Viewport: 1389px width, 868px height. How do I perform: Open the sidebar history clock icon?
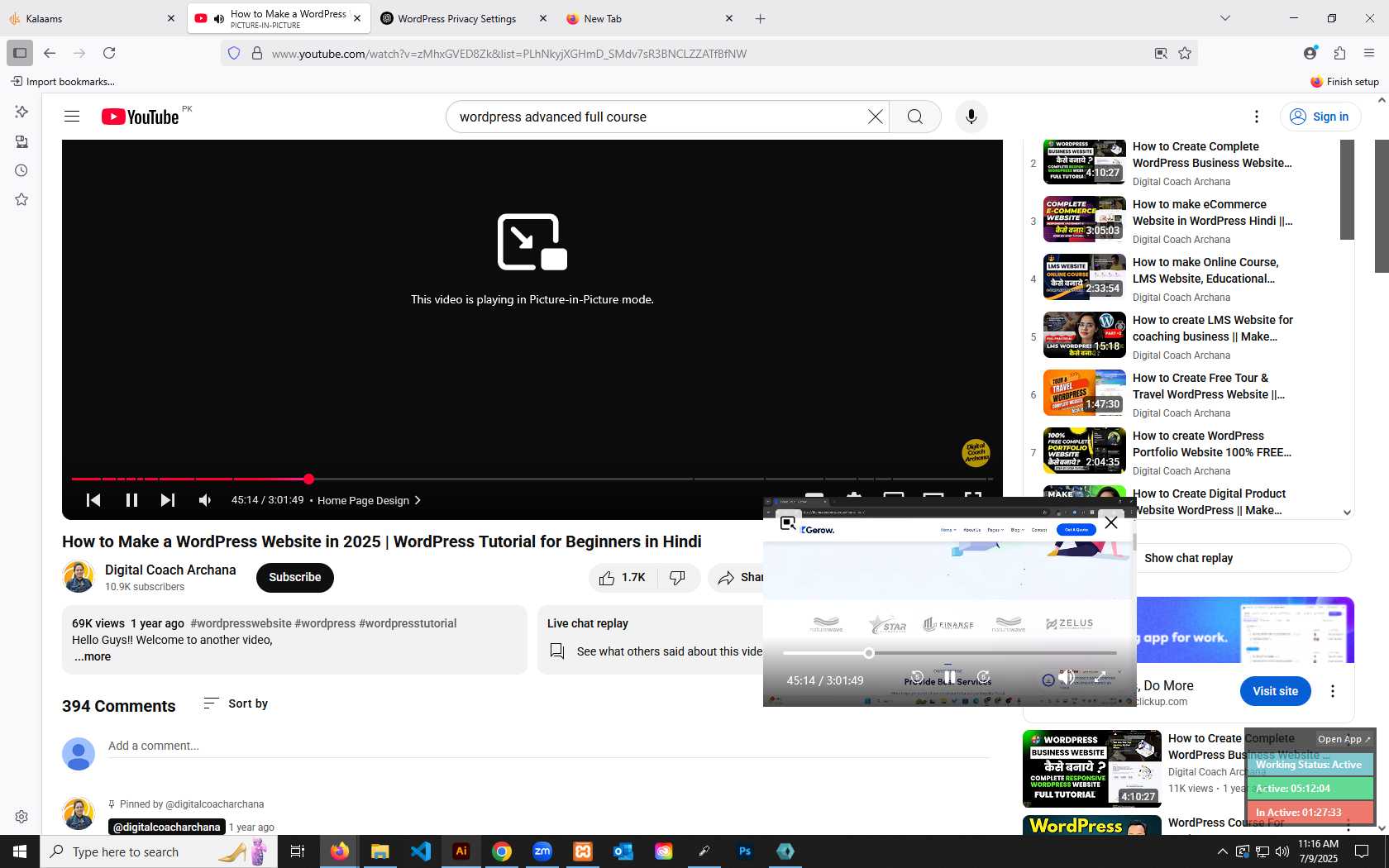coord(21,170)
